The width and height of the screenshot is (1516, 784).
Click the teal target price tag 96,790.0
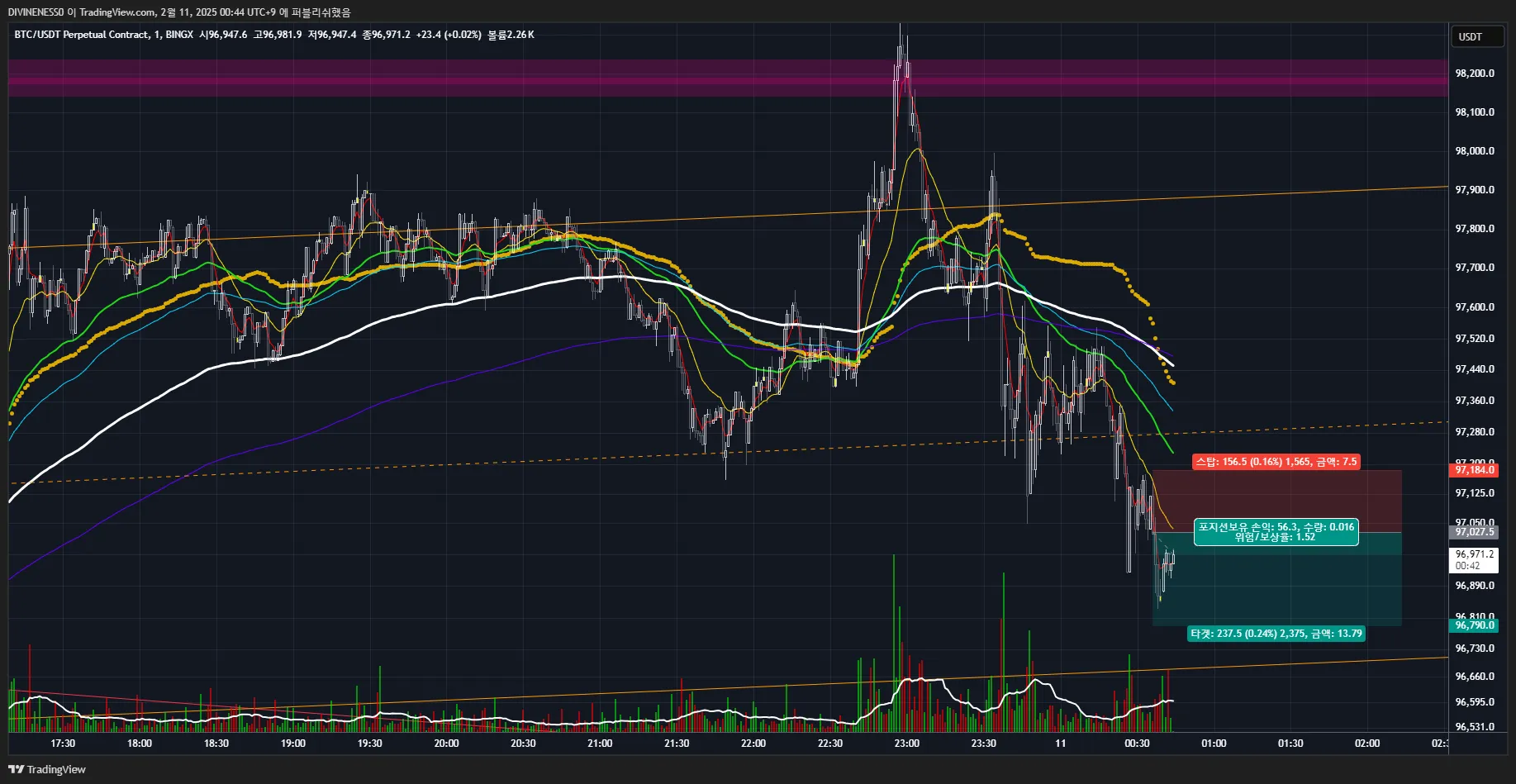pos(1475,625)
